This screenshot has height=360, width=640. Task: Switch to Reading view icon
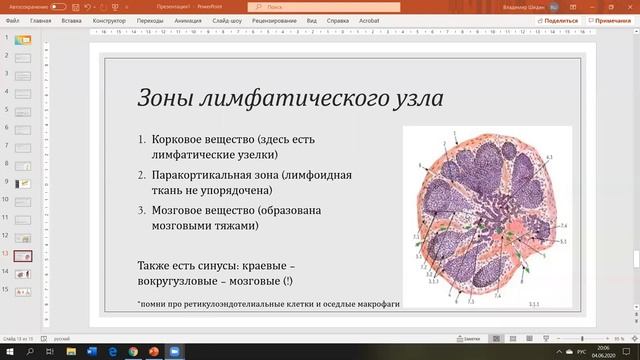(x=529, y=339)
